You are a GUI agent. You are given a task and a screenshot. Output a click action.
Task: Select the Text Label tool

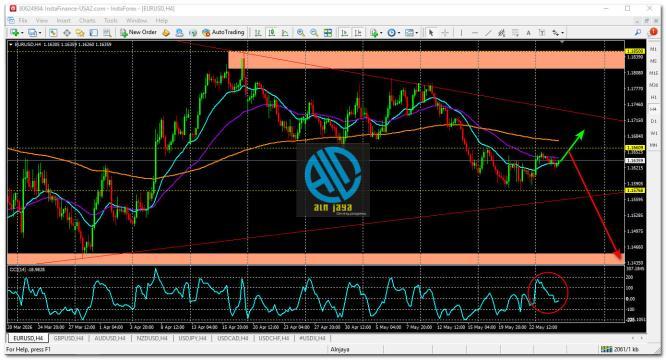(542, 33)
